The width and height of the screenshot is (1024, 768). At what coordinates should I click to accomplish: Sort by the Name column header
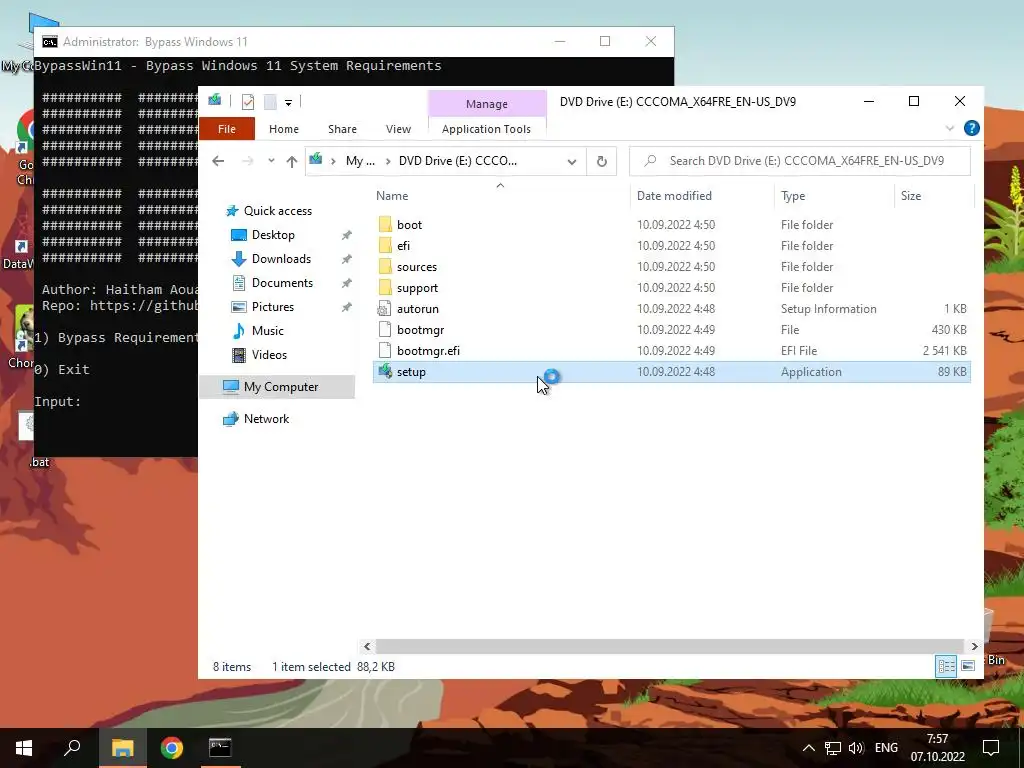tap(392, 196)
